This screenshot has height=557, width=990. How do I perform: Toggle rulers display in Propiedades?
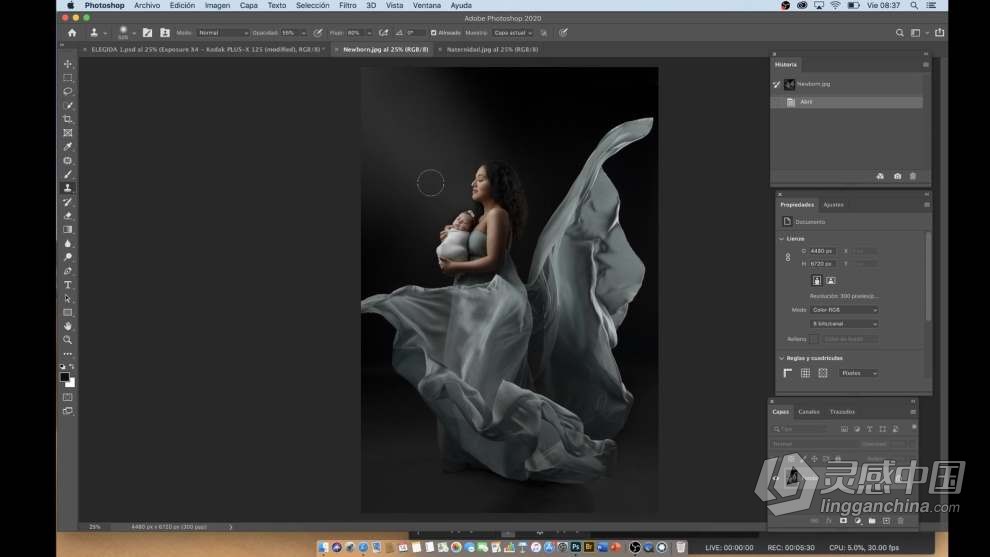[788, 373]
